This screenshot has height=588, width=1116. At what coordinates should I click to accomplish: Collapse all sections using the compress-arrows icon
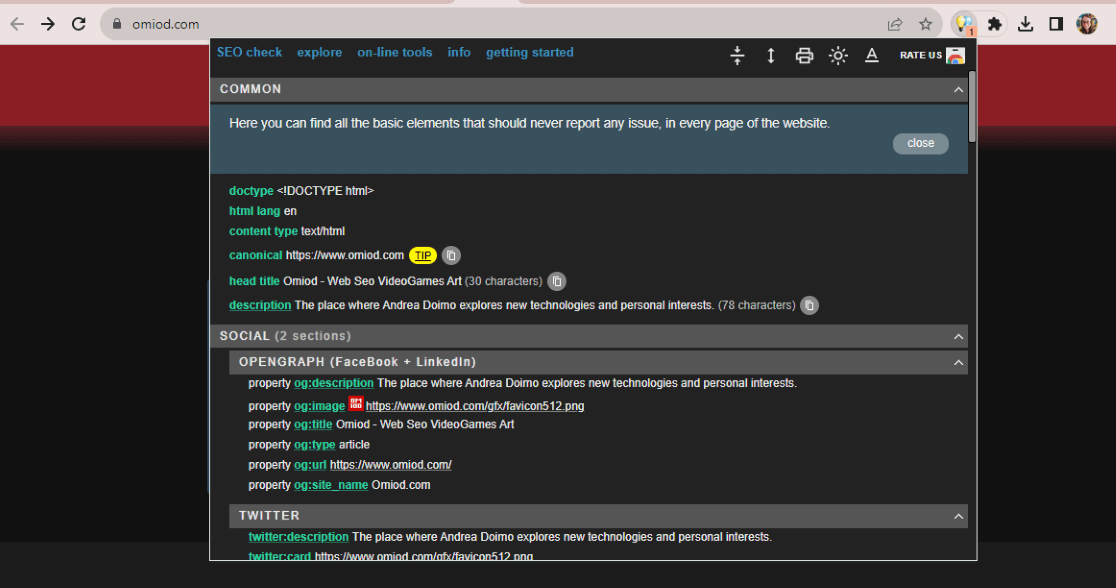pos(737,56)
